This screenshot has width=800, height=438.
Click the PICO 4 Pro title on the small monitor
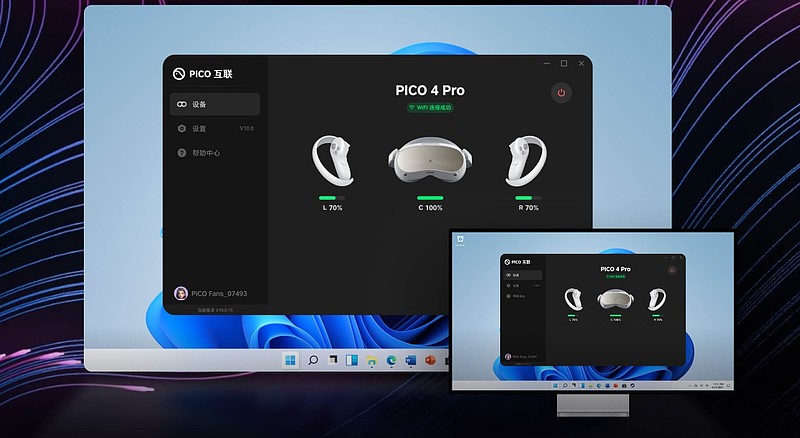615,269
